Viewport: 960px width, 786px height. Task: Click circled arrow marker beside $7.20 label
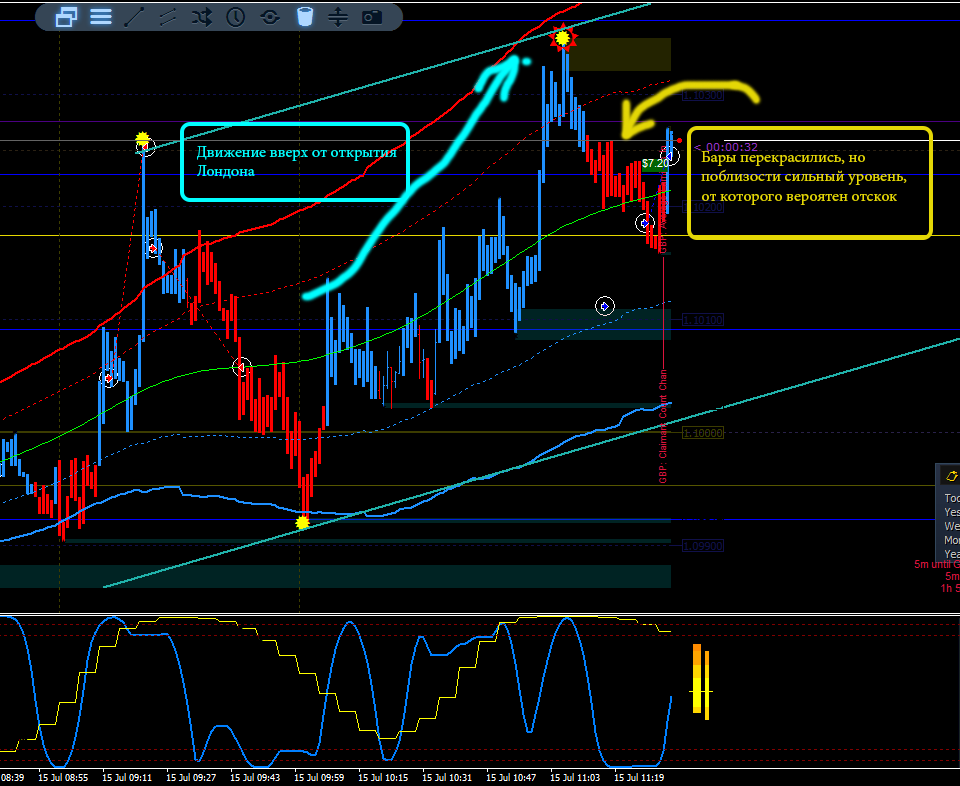670,156
